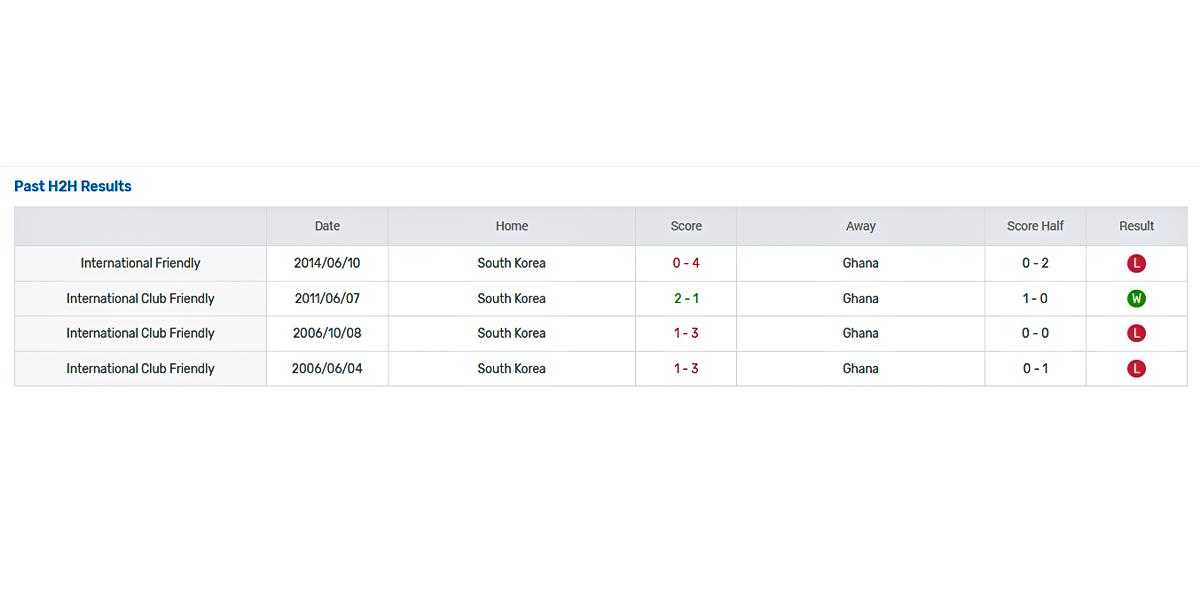Screen dimensions: 1200x600
Task: Click the L result icon for 2014/06/10
Action: [1136, 264]
